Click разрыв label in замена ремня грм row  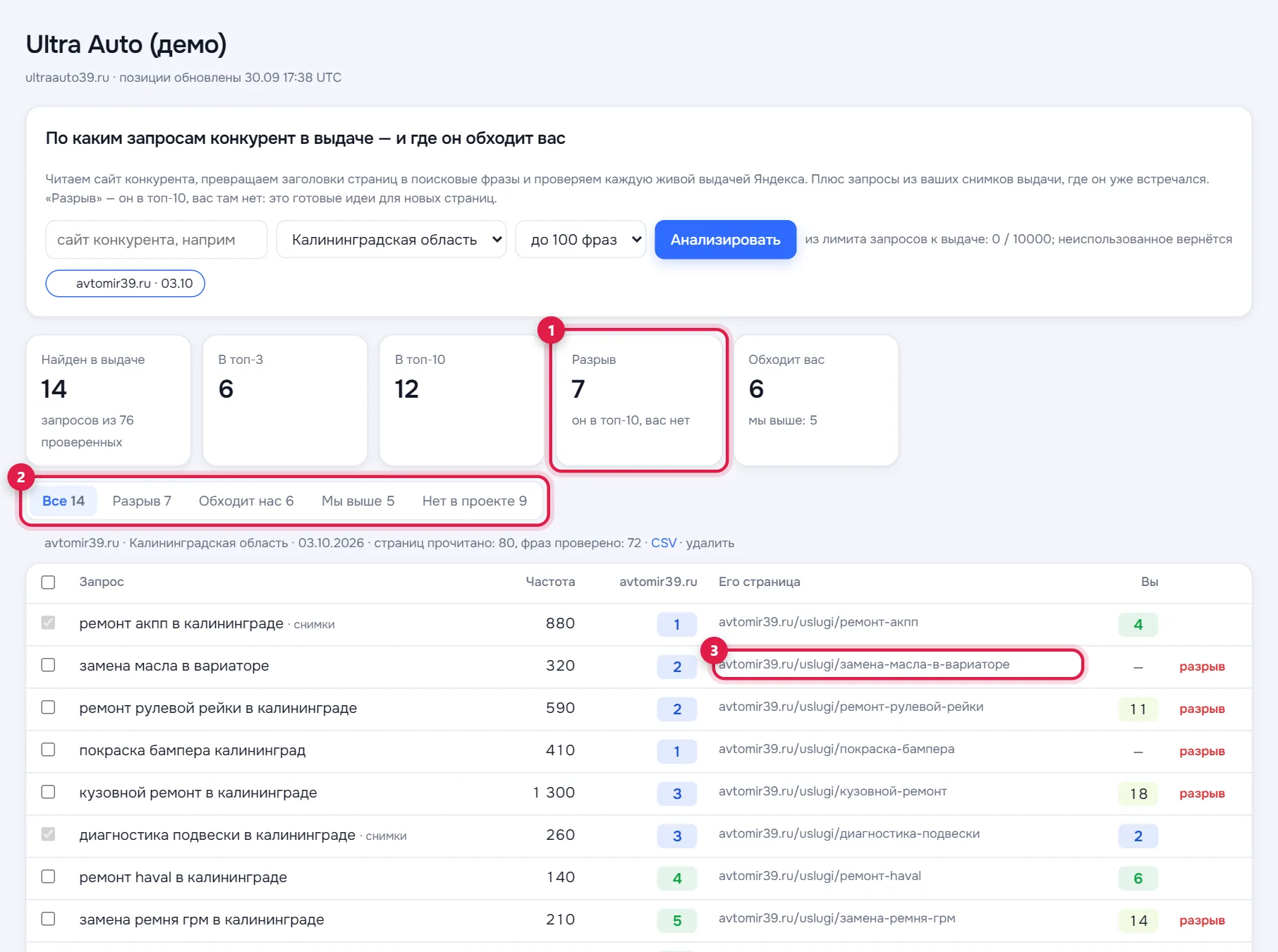coord(1202,920)
